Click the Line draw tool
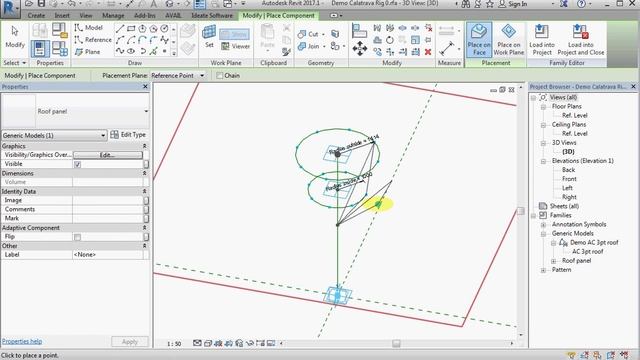Viewport: 640px width, 360px height. 120,29
